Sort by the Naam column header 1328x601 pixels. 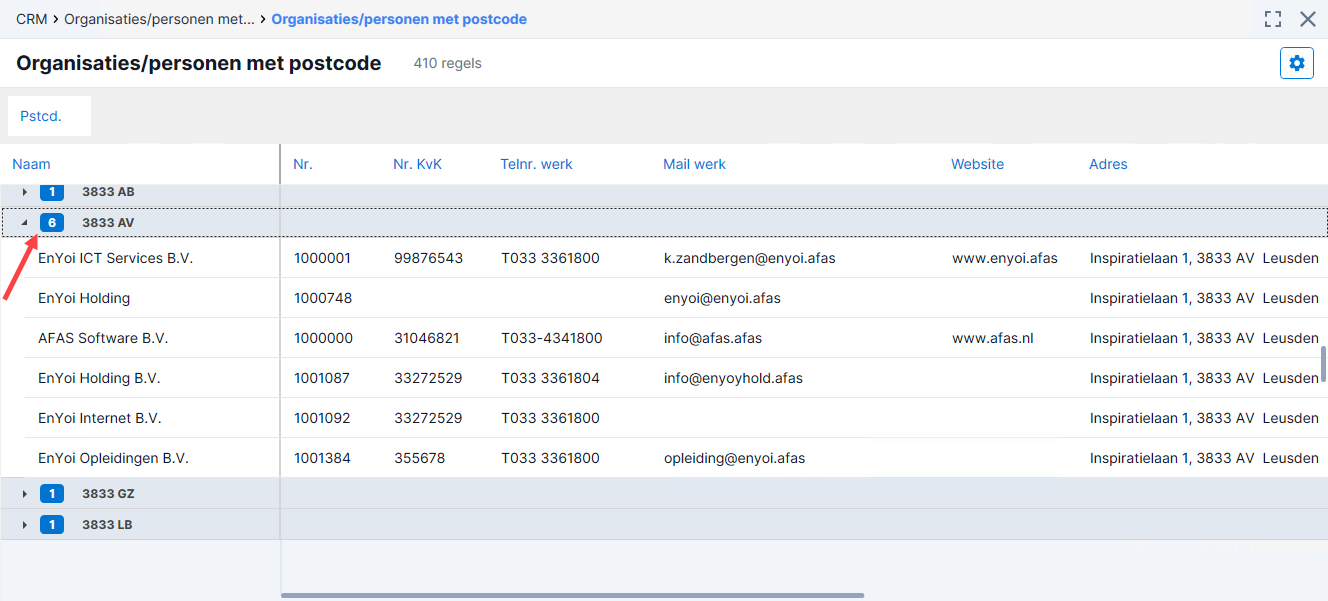click(x=31, y=164)
